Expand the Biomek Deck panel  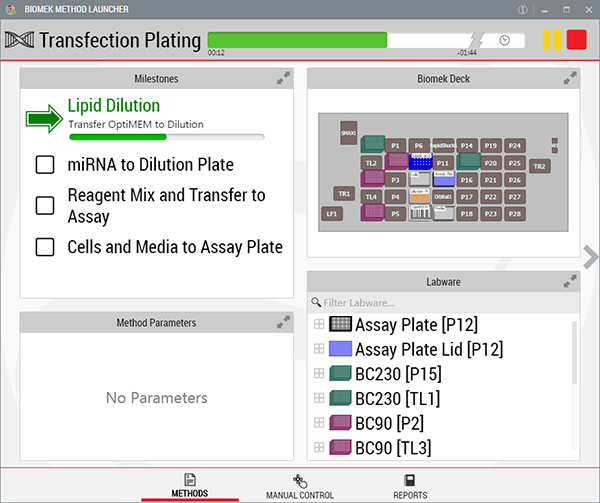(x=570, y=77)
